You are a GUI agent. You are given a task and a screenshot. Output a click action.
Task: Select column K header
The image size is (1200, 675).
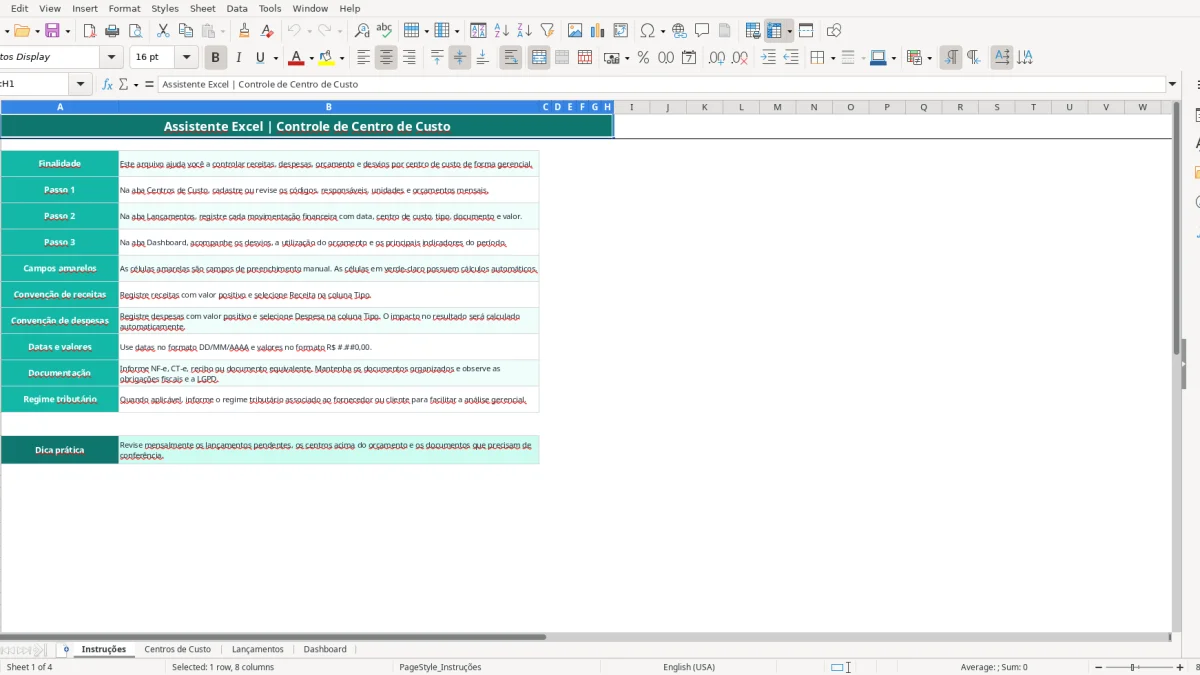click(x=704, y=107)
